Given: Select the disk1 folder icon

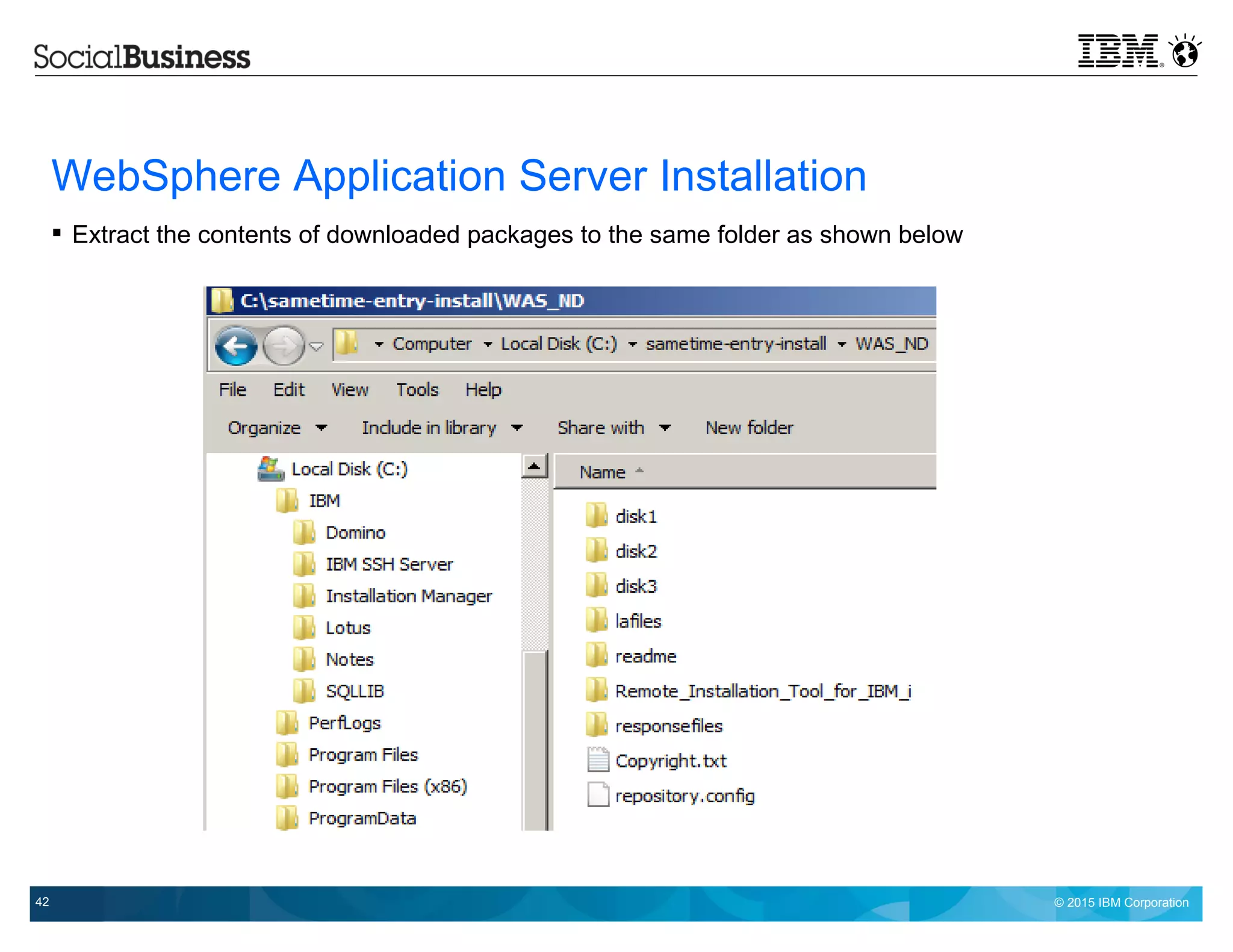Looking at the screenshot, I should 597,516.
